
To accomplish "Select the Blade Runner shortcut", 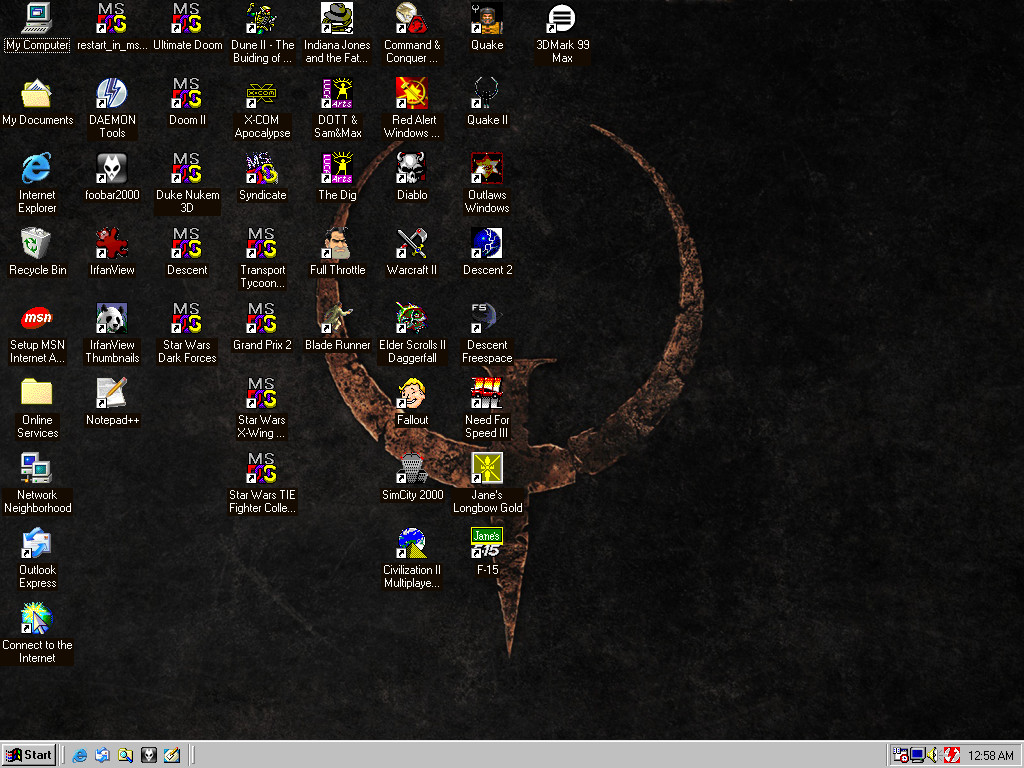I will [337, 319].
